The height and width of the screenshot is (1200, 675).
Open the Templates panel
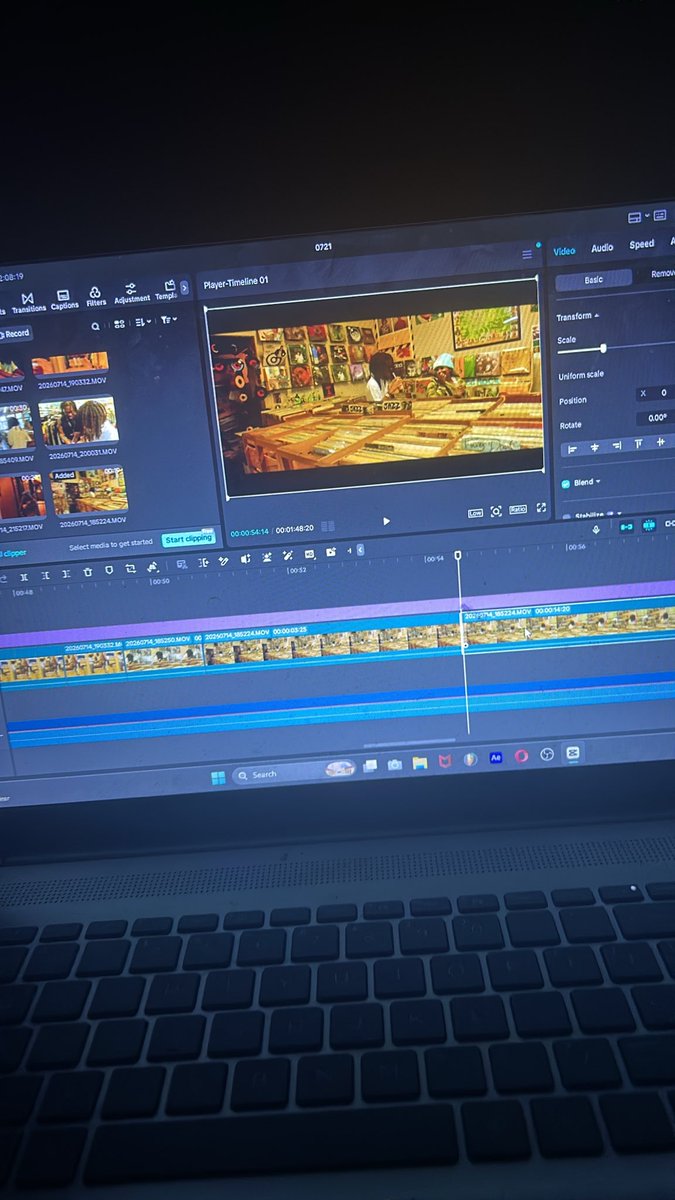click(166, 291)
